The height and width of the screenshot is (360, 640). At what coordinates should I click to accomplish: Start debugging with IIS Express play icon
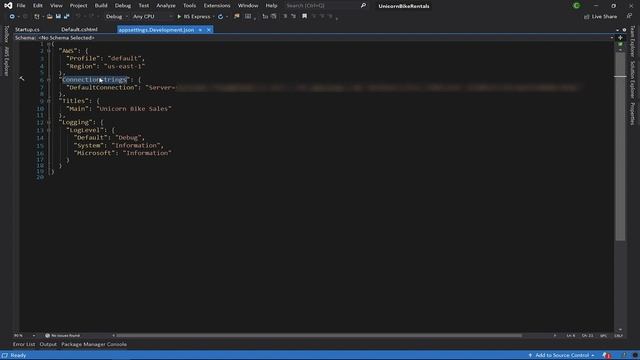pos(179,17)
